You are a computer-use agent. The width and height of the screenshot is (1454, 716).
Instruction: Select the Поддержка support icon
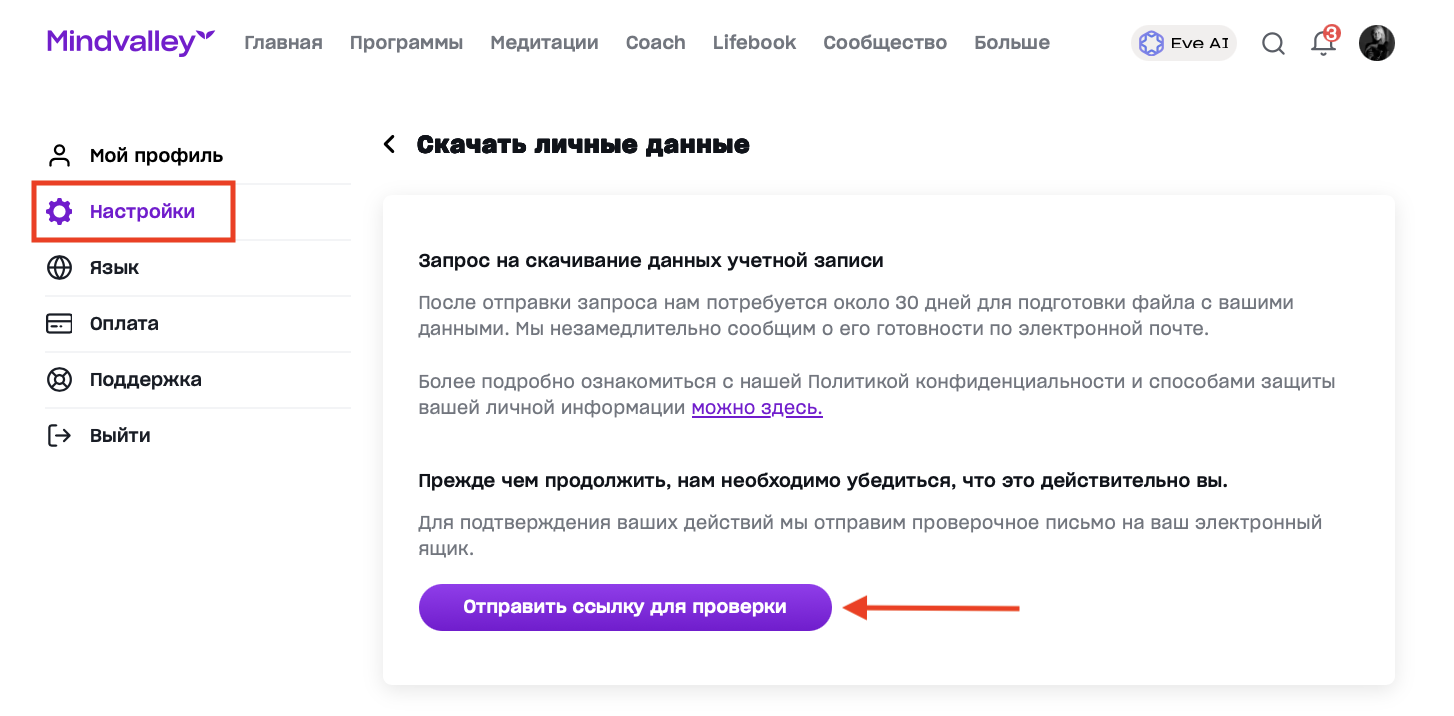click(x=59, y=379)
